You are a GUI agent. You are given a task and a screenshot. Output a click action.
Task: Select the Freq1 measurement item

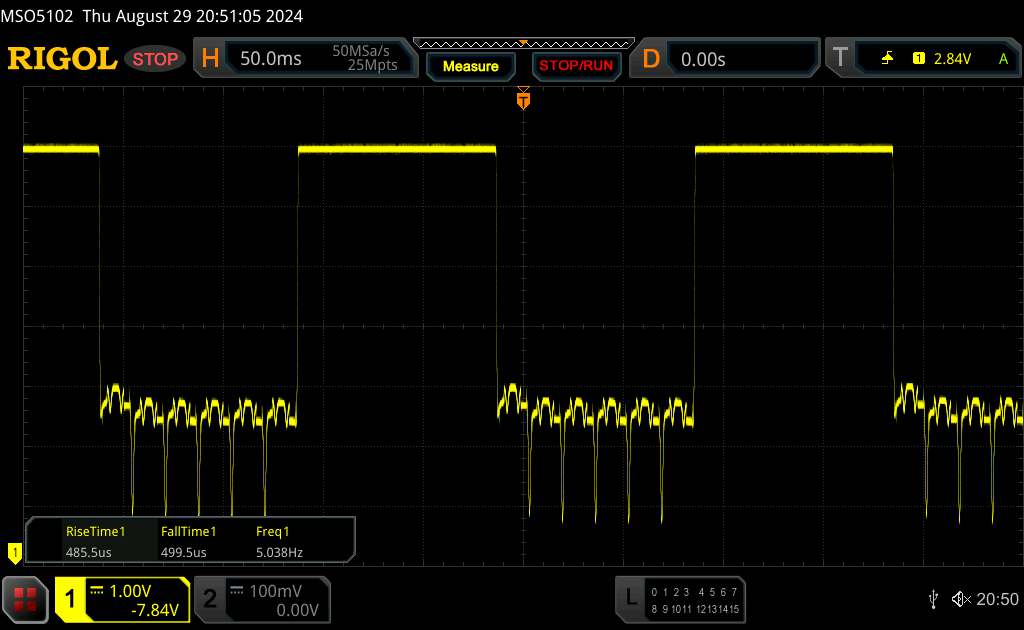[280, 540]
